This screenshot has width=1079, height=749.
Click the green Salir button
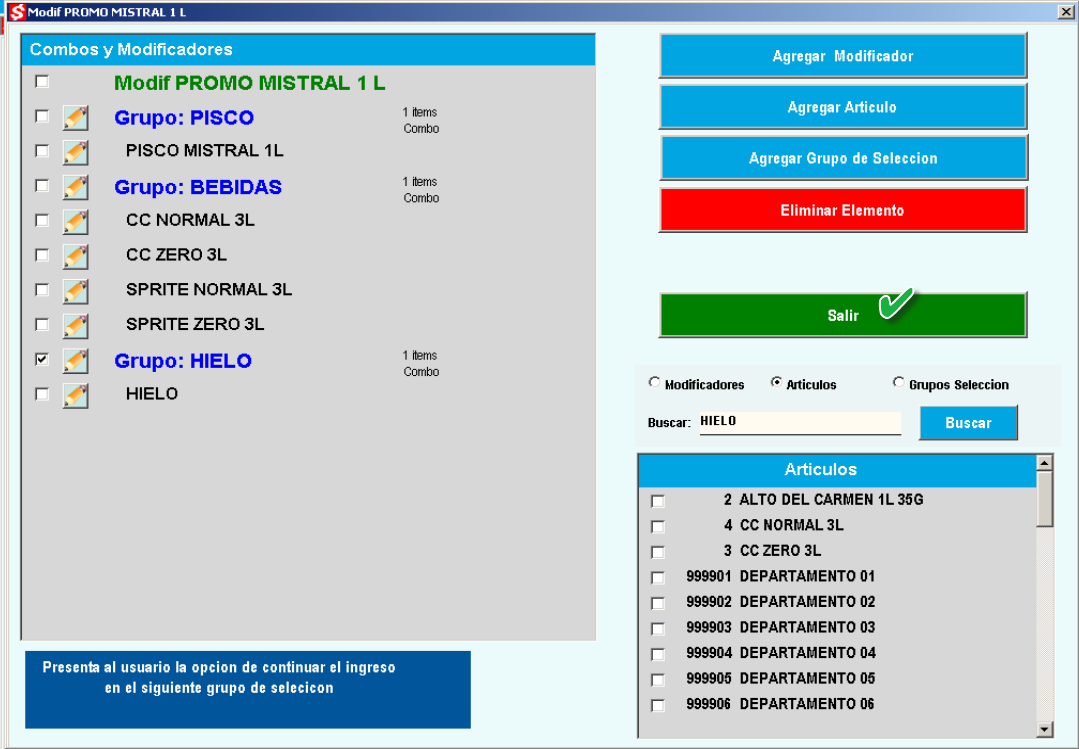pos(843,315)
